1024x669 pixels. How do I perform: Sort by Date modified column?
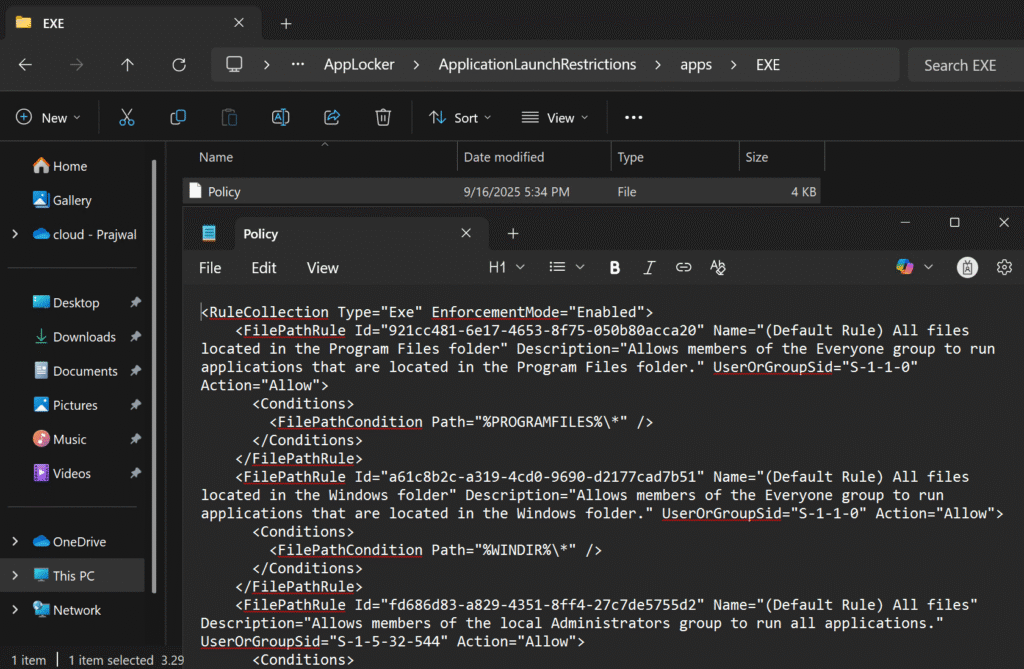(504, 157)
